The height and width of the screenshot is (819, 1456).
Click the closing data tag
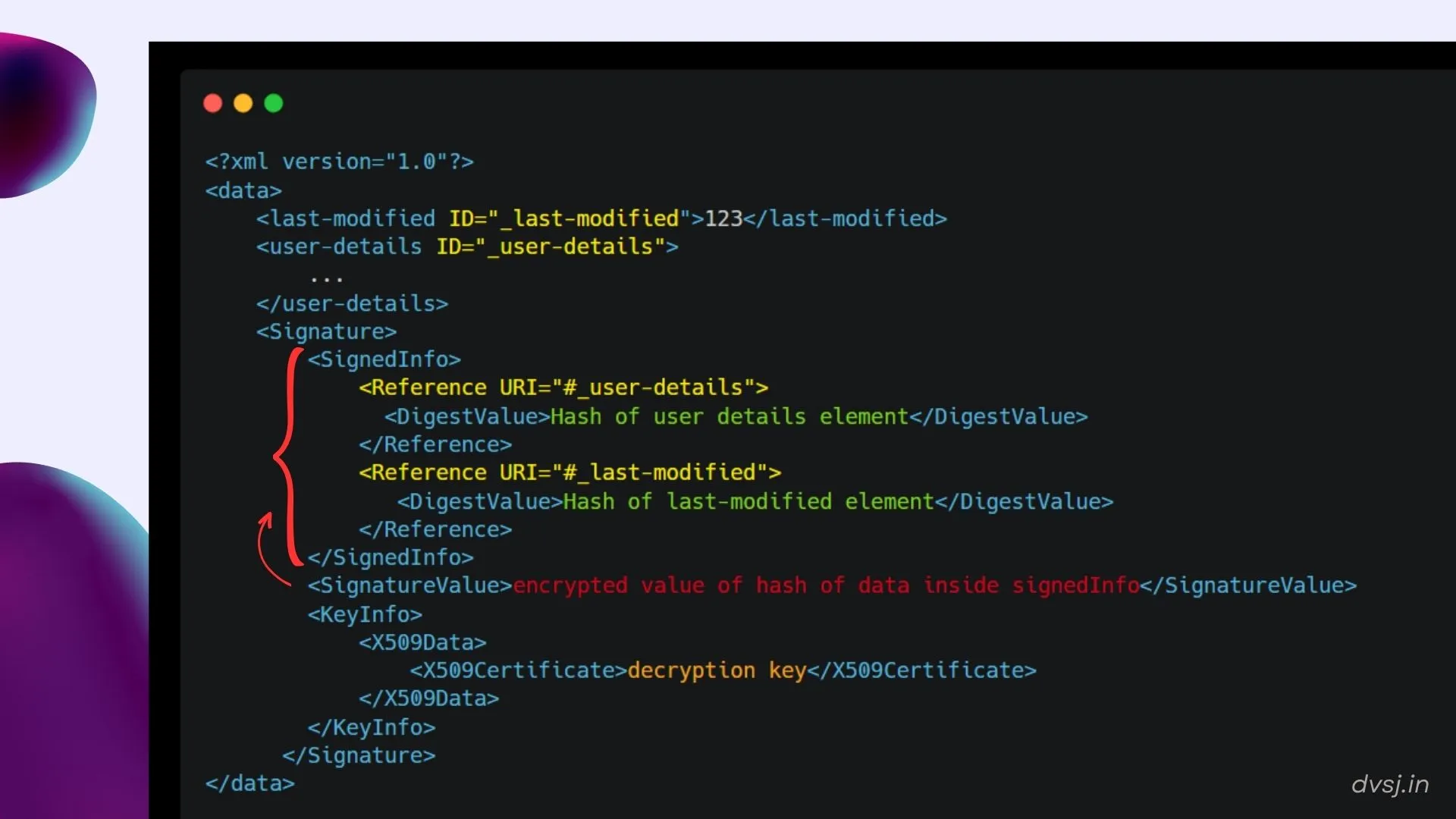click(249, 783)
